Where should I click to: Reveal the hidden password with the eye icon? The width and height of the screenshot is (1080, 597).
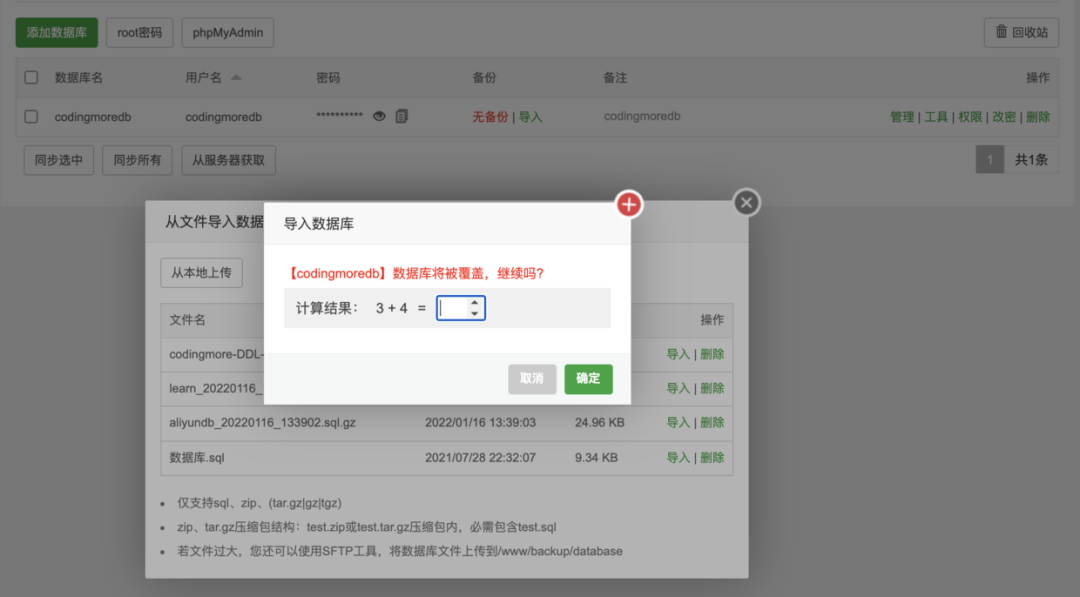[379, 116]
